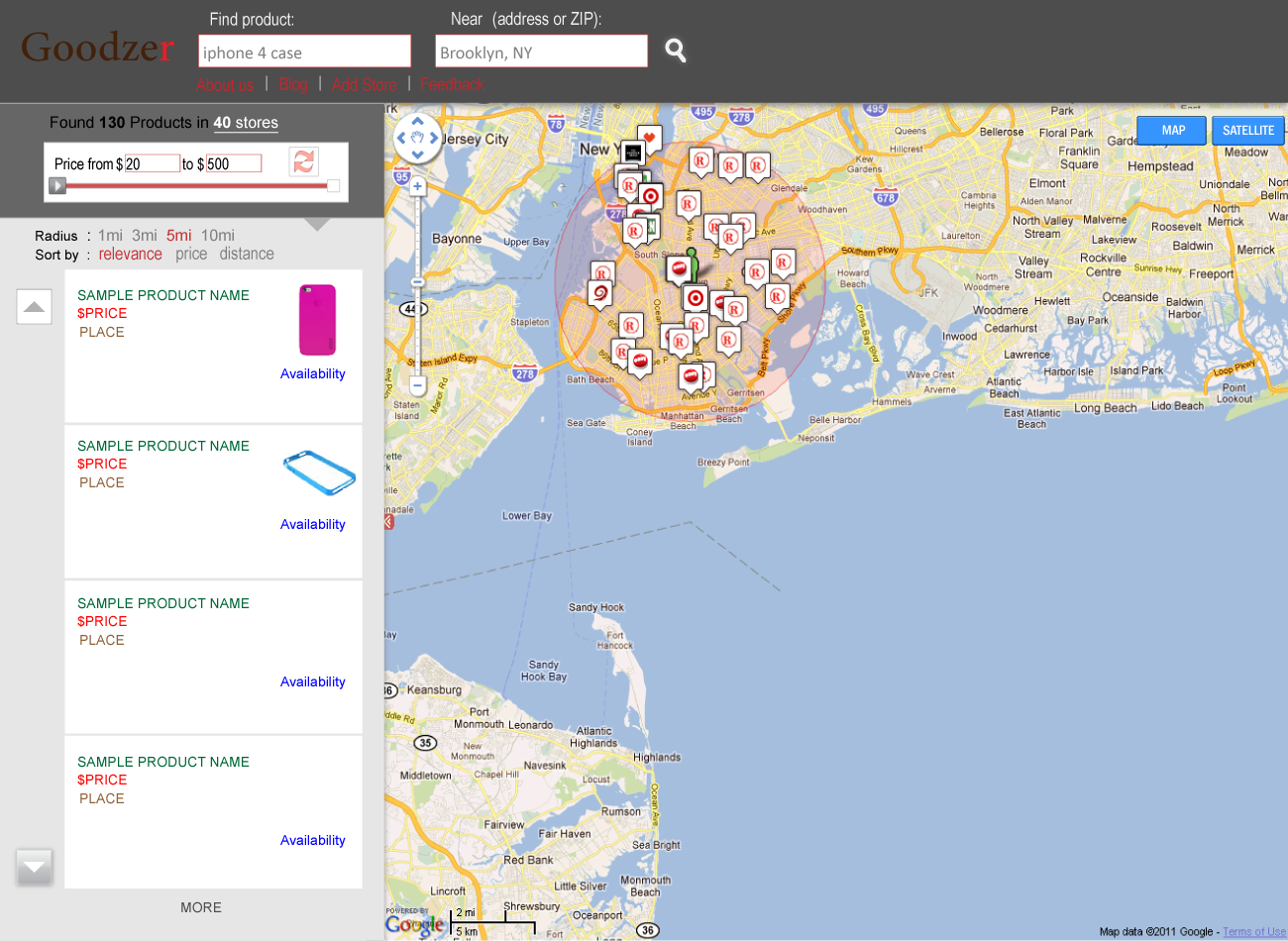Click the magnifying glass search icon

point(676,51)
